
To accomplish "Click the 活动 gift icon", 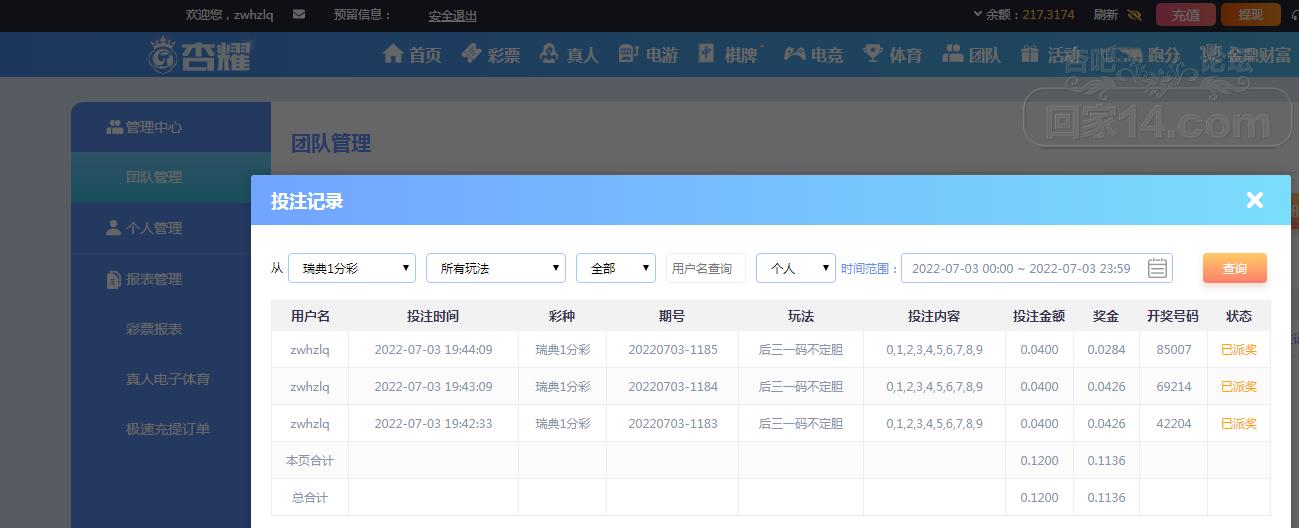I will (x=1030, y=54).
